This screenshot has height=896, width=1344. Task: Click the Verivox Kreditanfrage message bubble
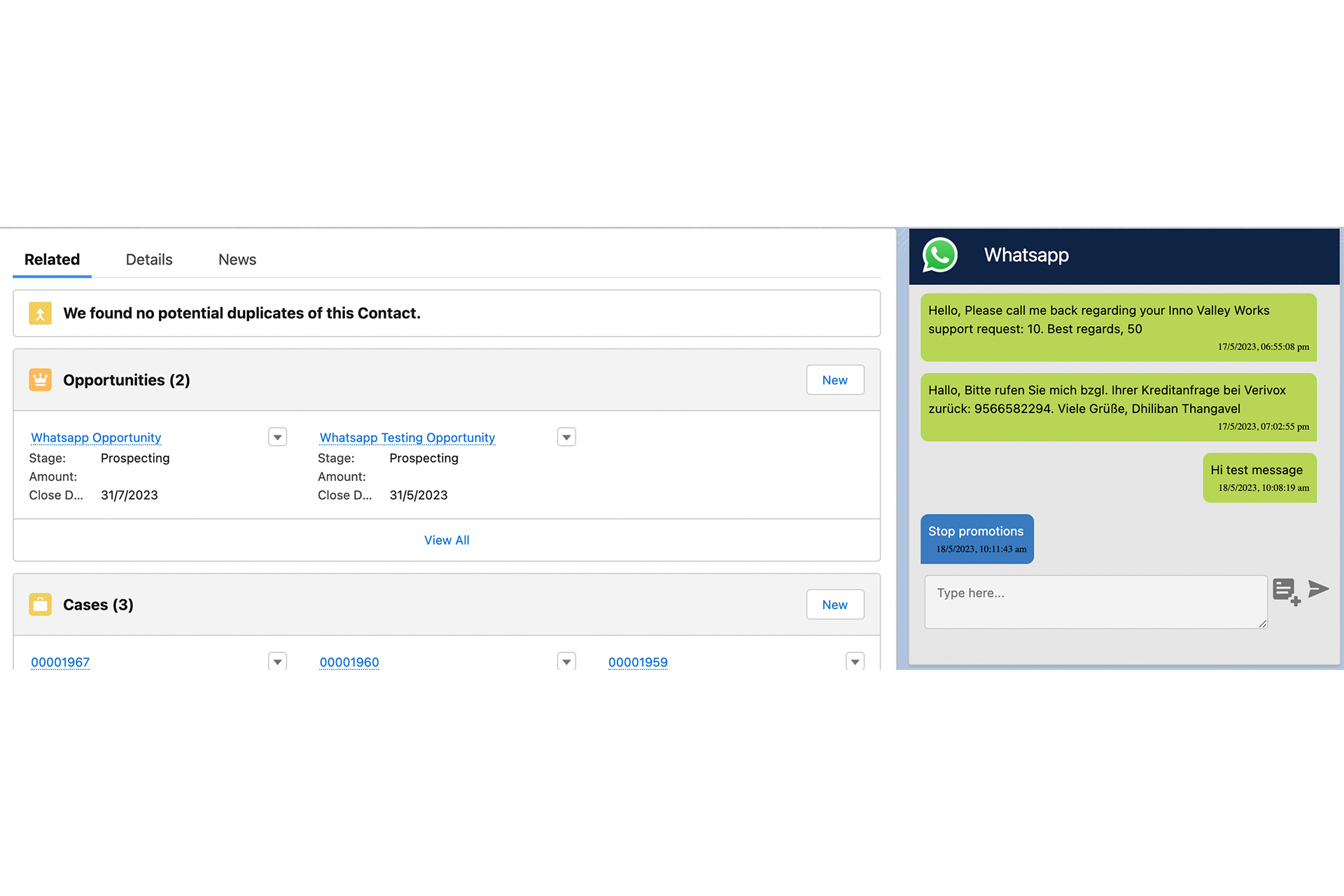(x=1119, y=407)
